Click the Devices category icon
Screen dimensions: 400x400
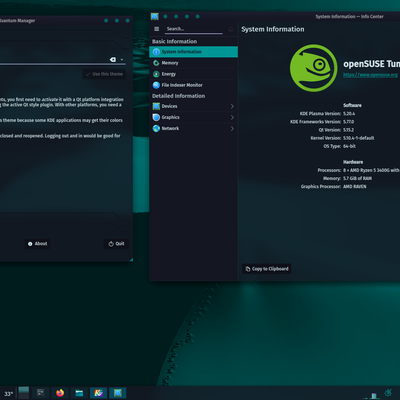pos(156,106)
